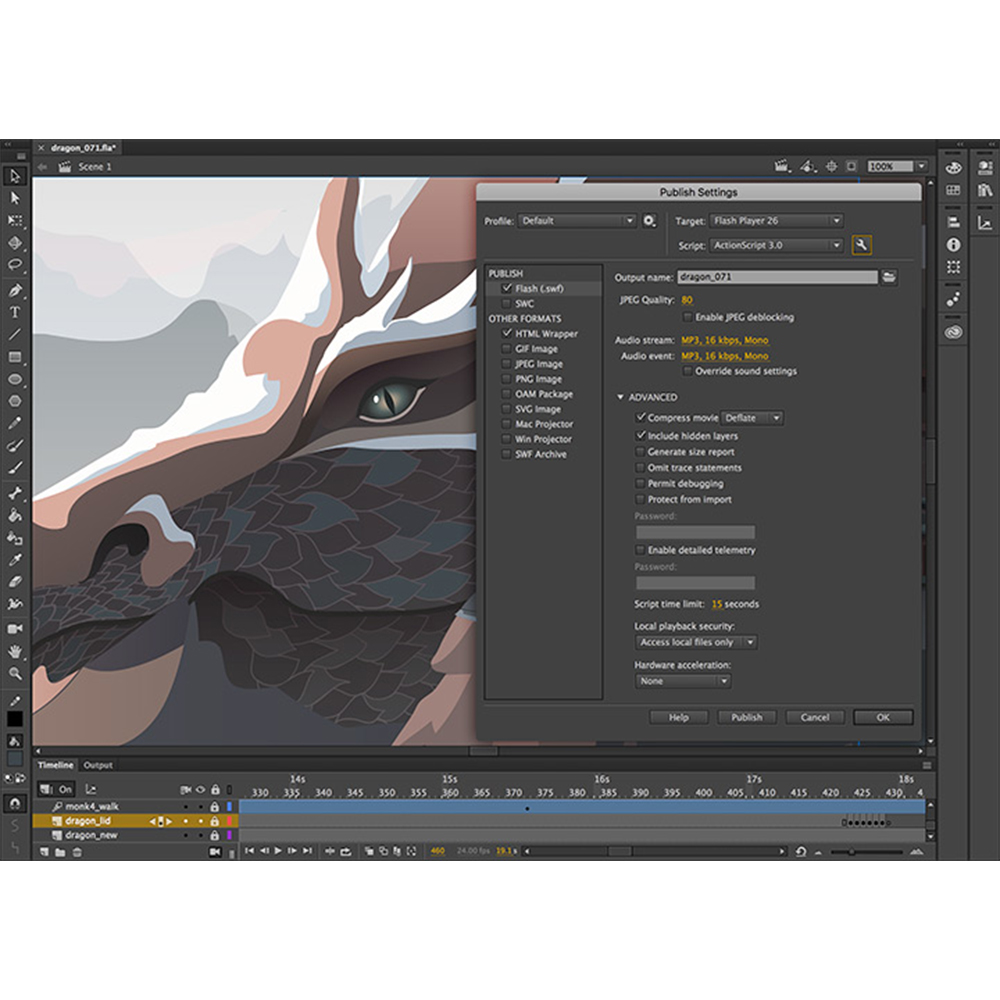Select the Zoom magnifier tool

15,673
